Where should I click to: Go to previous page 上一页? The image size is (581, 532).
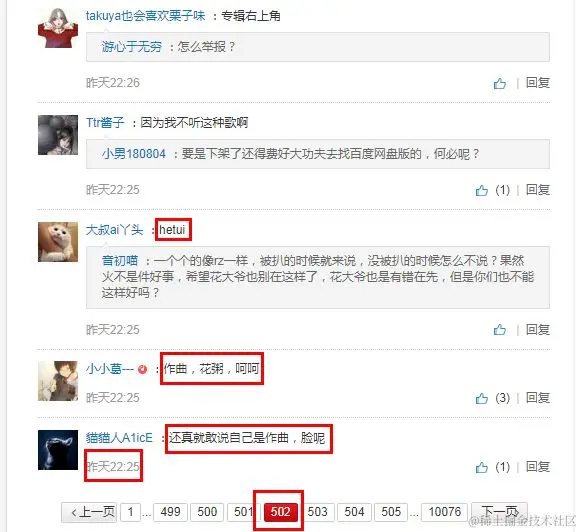[x=89, y=512]
